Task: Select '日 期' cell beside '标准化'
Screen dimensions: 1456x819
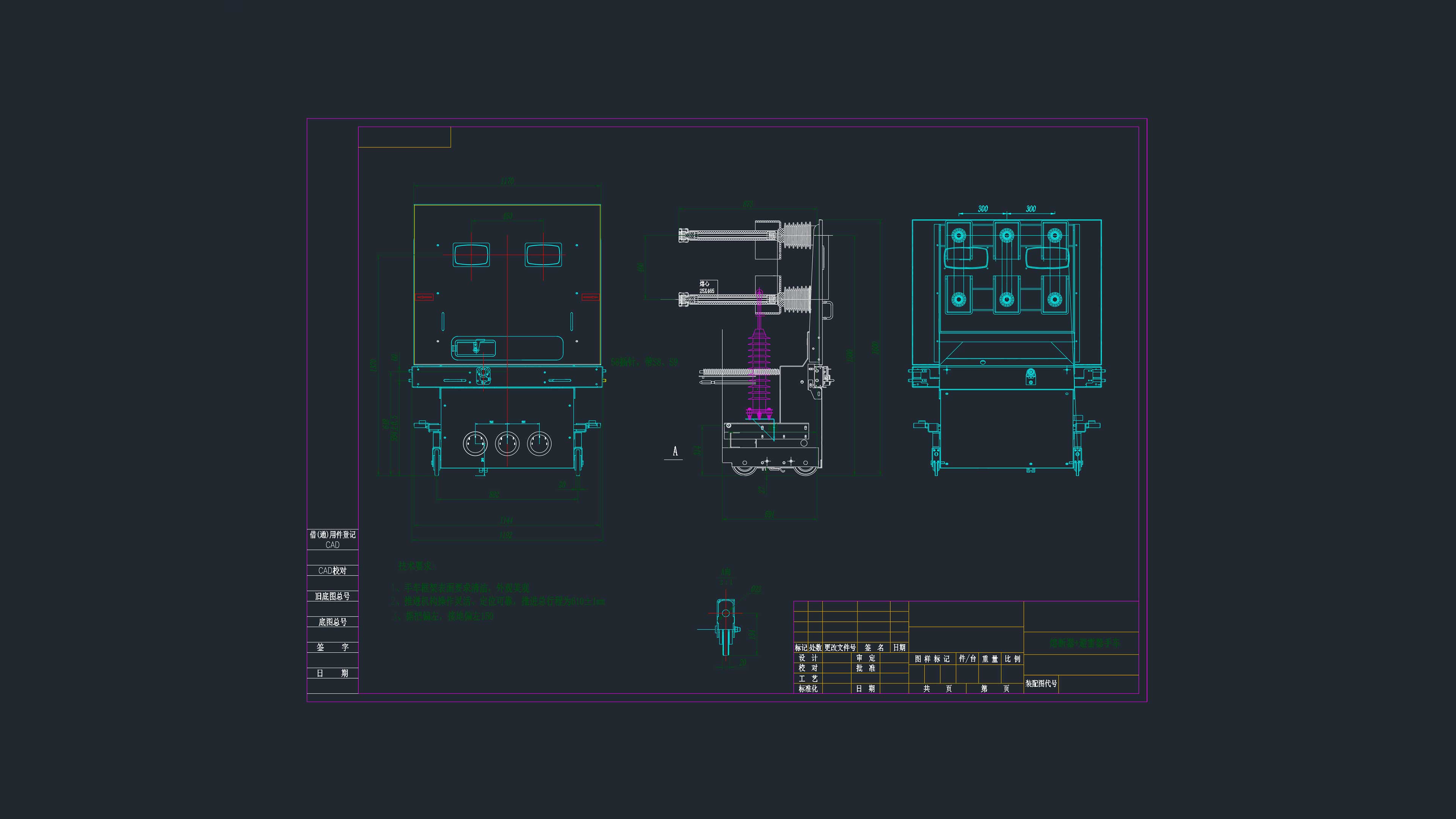Action: pos(865,689)
